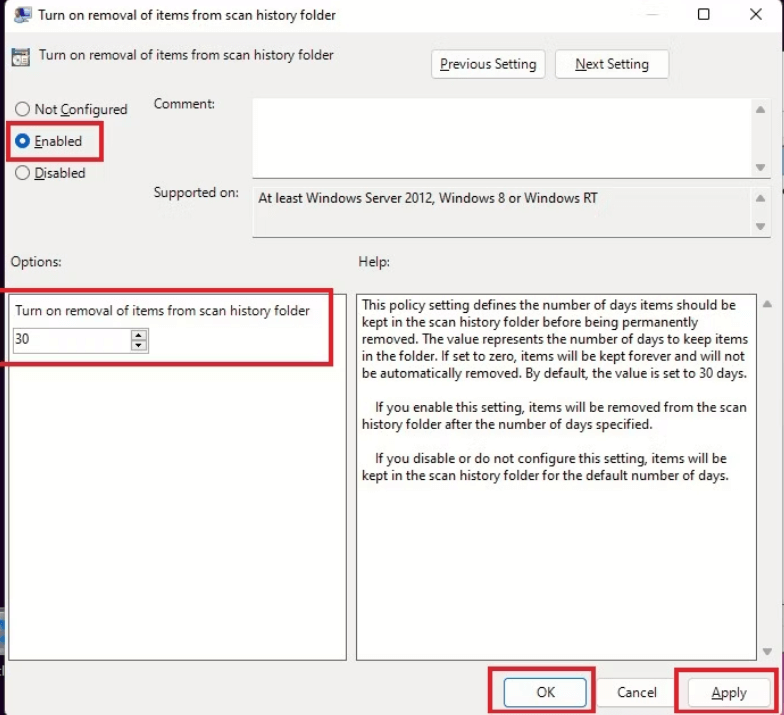Decrease the days value with spinner down arrow
This screenshot has width=784, height=715.
[139, 345]
